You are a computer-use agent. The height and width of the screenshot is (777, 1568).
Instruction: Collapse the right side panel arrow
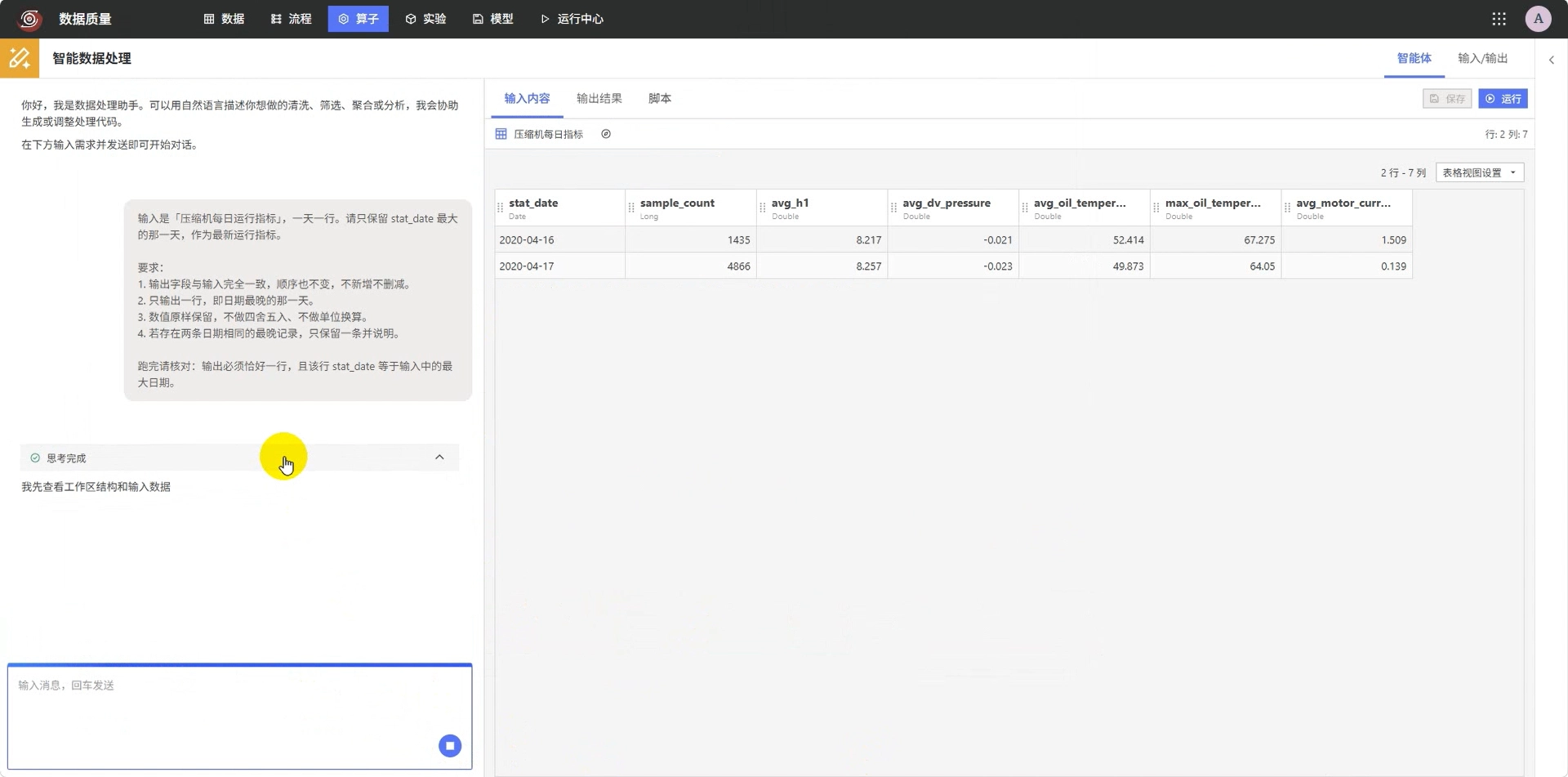tap(1552, 60)
